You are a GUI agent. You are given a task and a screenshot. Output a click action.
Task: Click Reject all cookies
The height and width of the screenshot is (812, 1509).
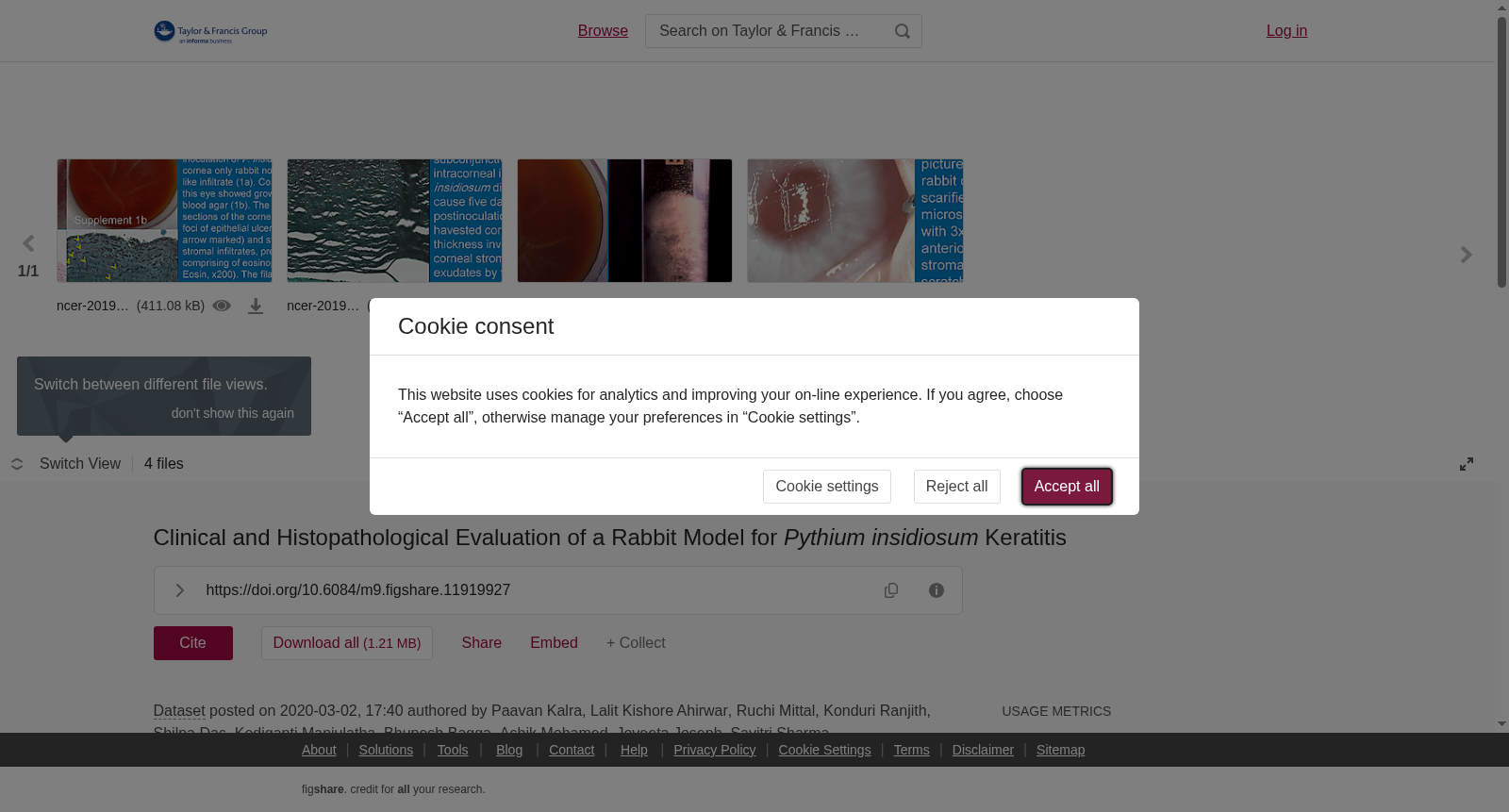point(957,487)
